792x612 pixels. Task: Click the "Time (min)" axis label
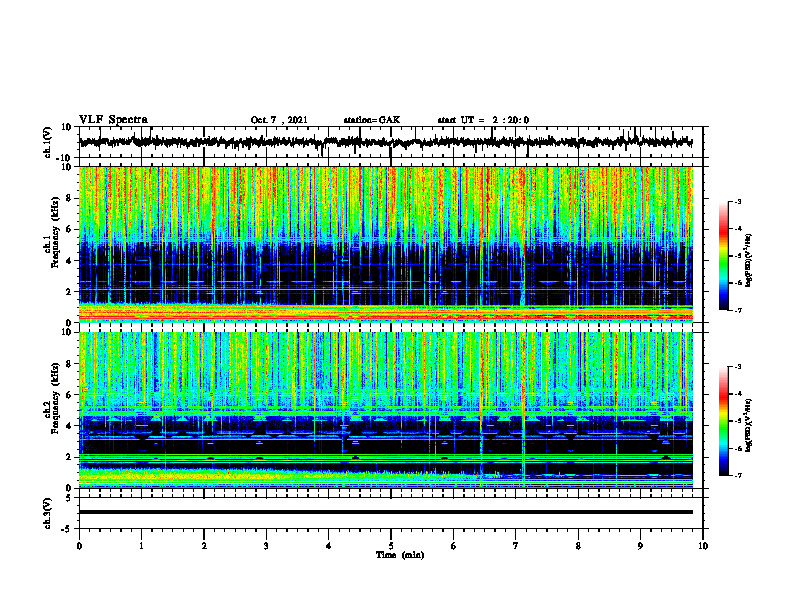[x=400, y=555]
